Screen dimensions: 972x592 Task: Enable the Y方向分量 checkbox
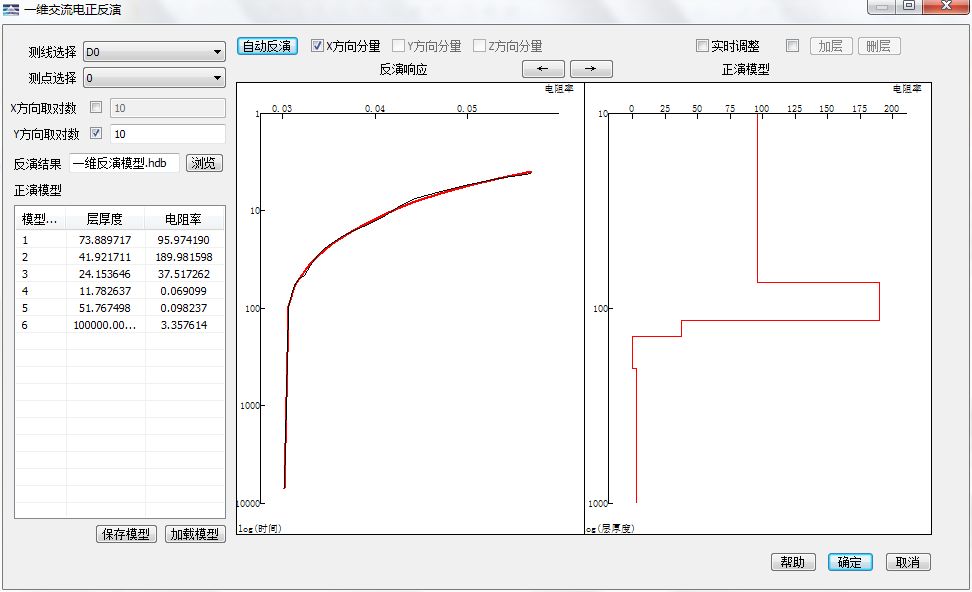(399, 46)
